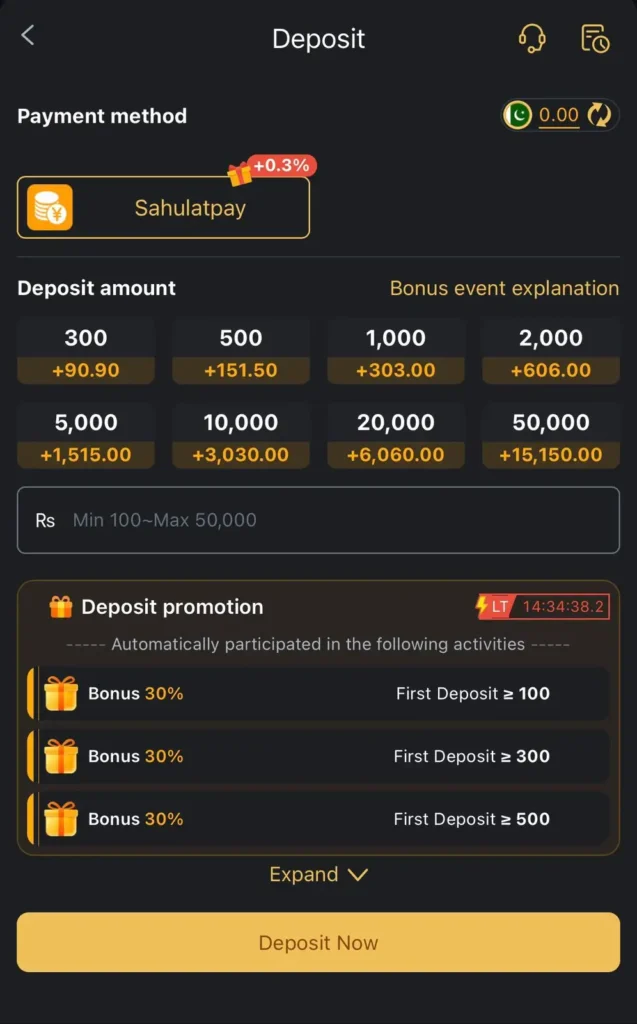Viewport: 637px width, 1024px height.
Task: Refresh the wallet balance
Action: coord(599,115)
